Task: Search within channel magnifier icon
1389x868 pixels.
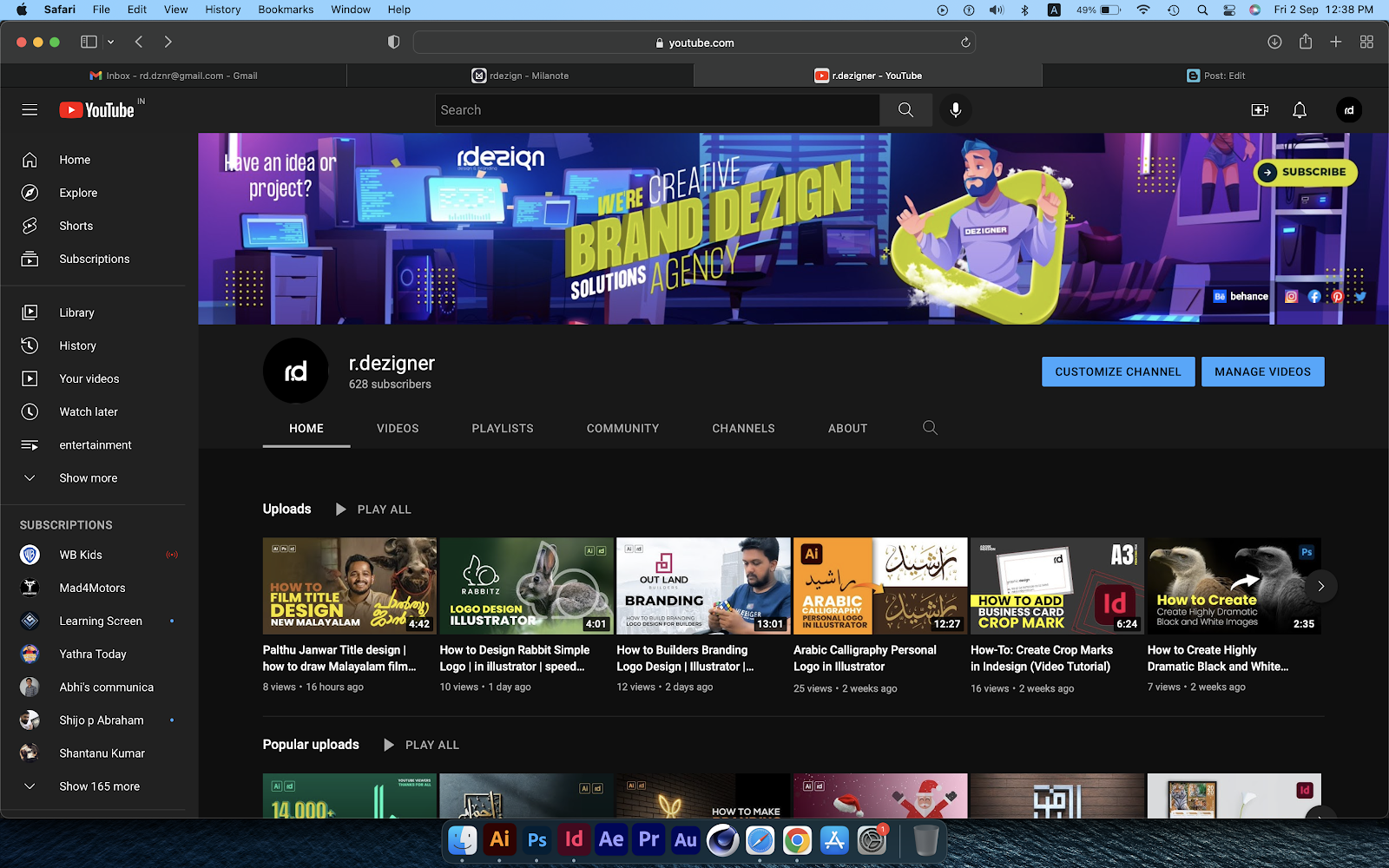Action: [x=930, y=428]
